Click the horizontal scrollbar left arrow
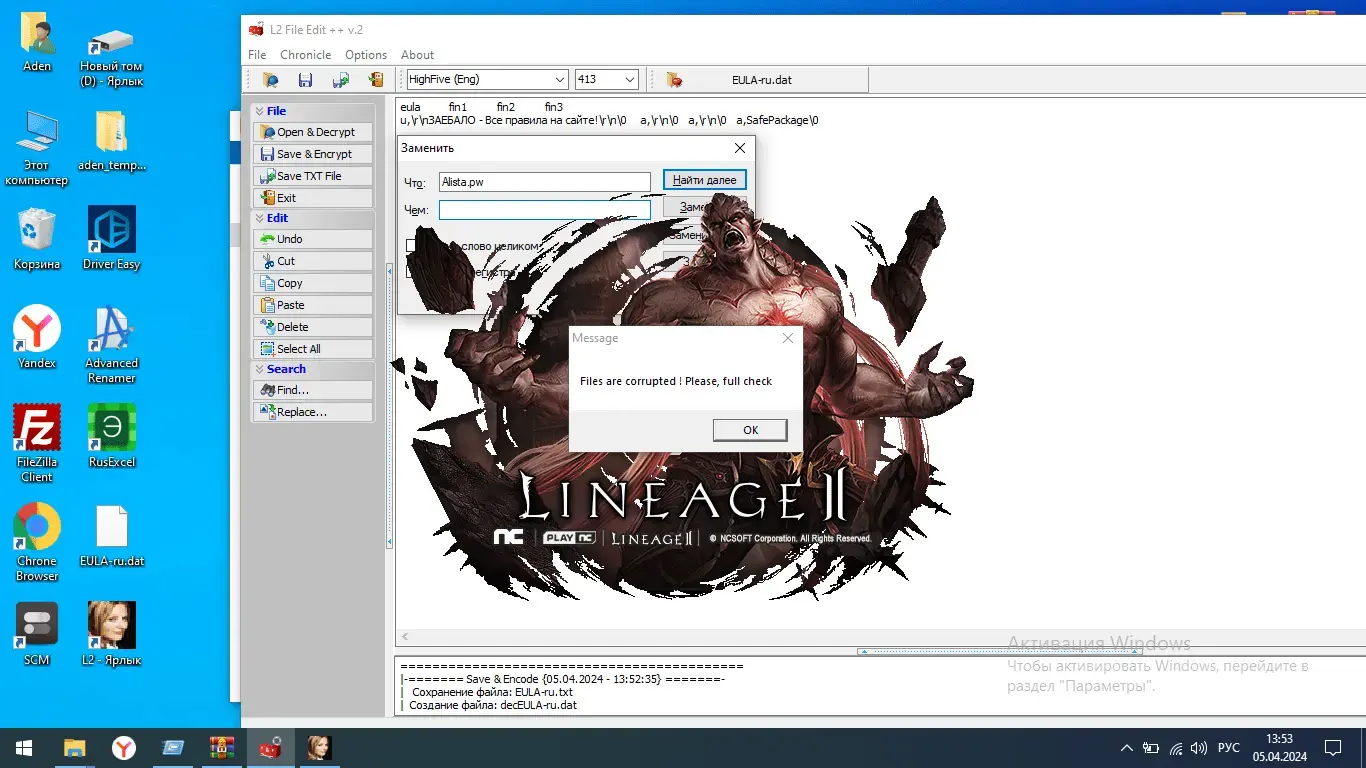This screenshot has height=768, width=1366. pyautogui.click(x=405, y=637)
